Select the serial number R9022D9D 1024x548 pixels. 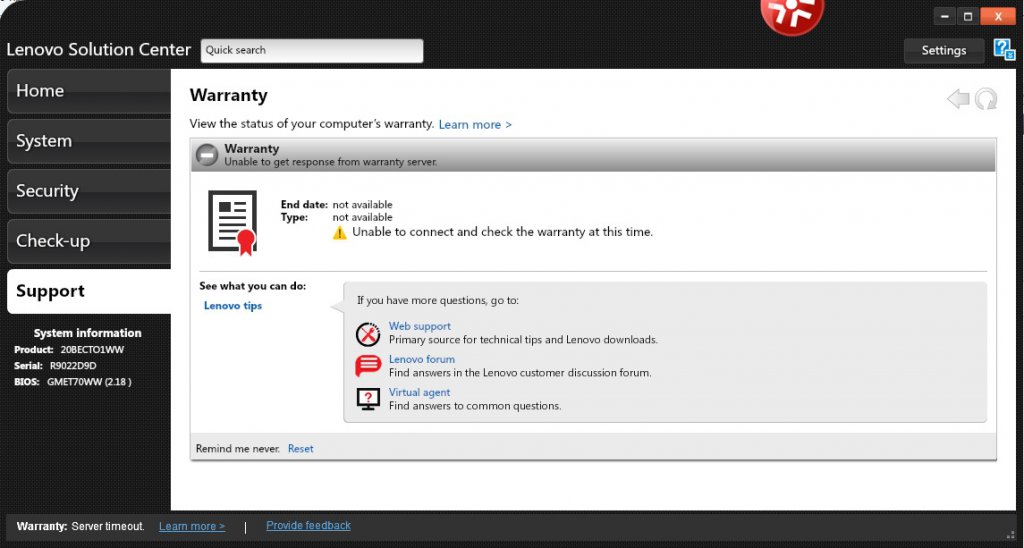tap(73, 366)
